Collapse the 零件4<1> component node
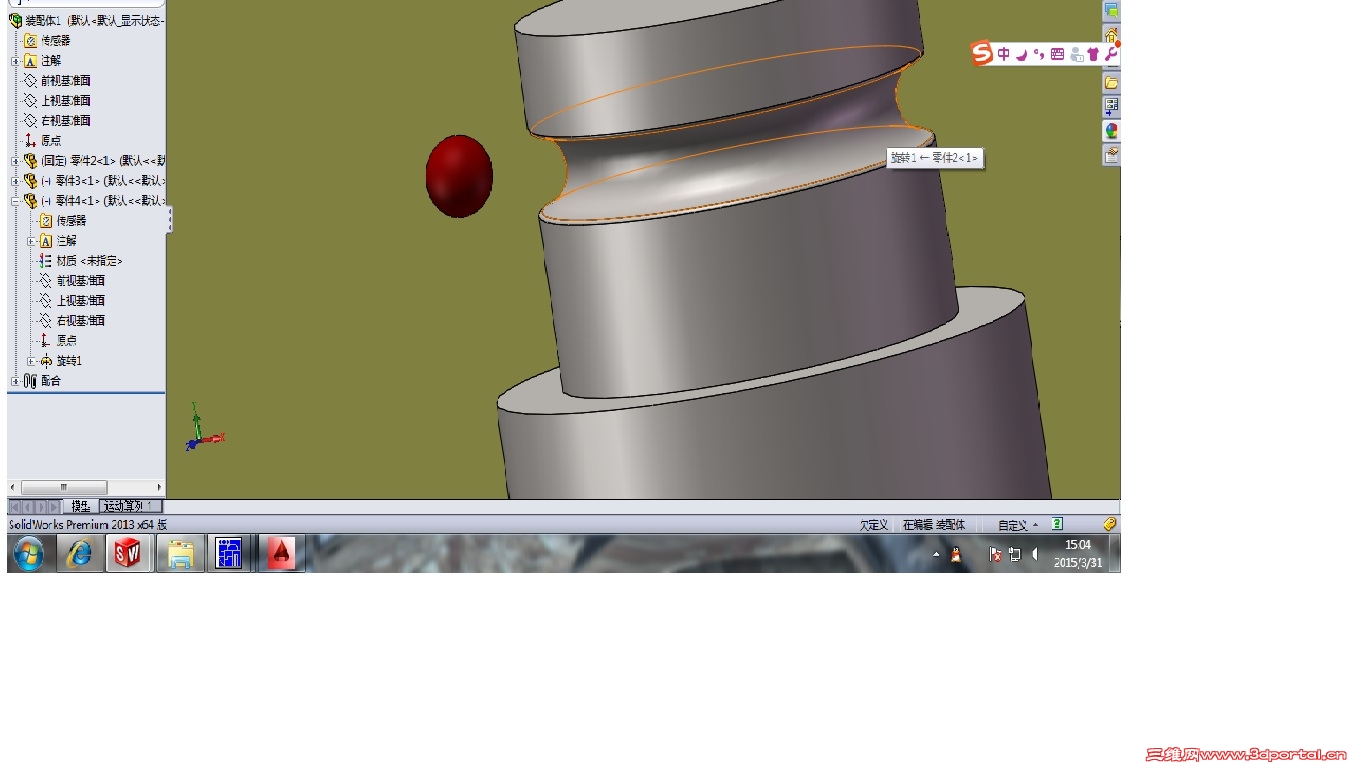This screenshot has height=768, width=1366. click(x=15, y=201)
